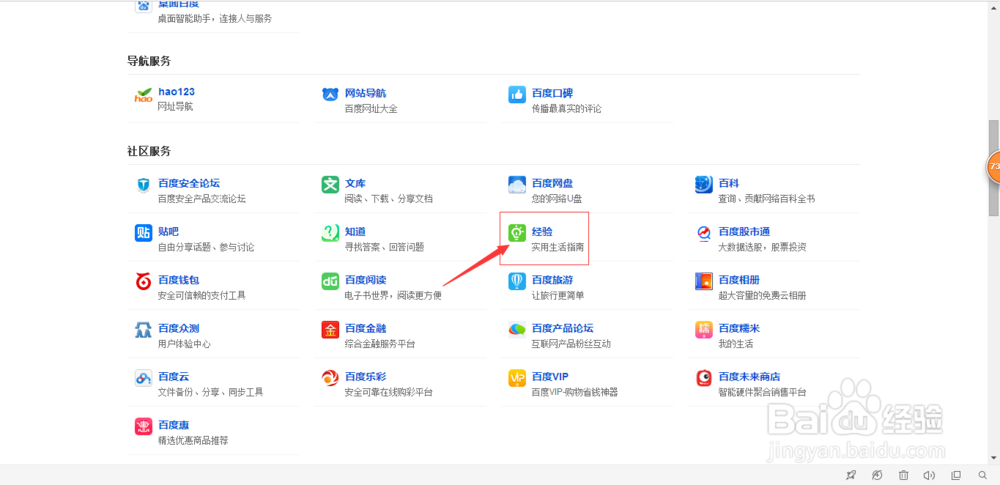1000x485 pixels.
Task: Click the 百度众测 icon
Action: tap(143, 330)
